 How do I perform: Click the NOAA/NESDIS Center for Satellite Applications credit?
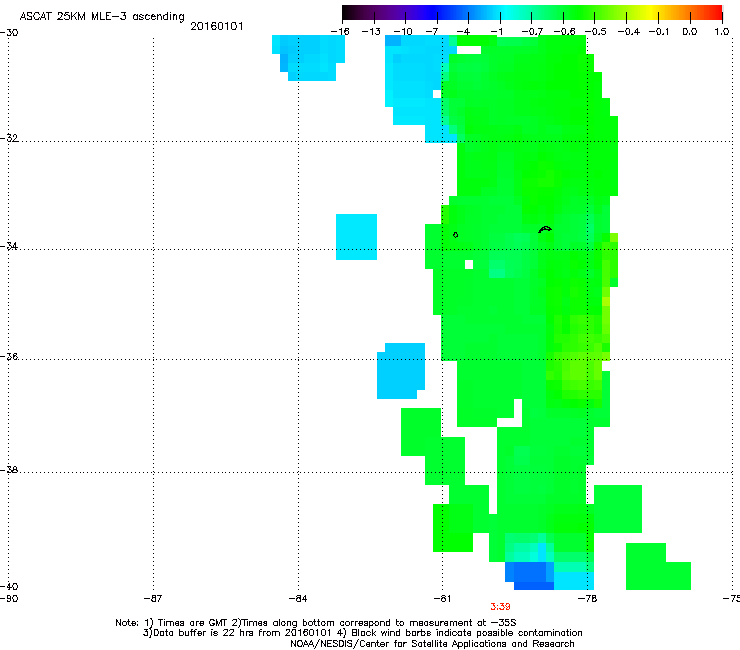(432, 644)
